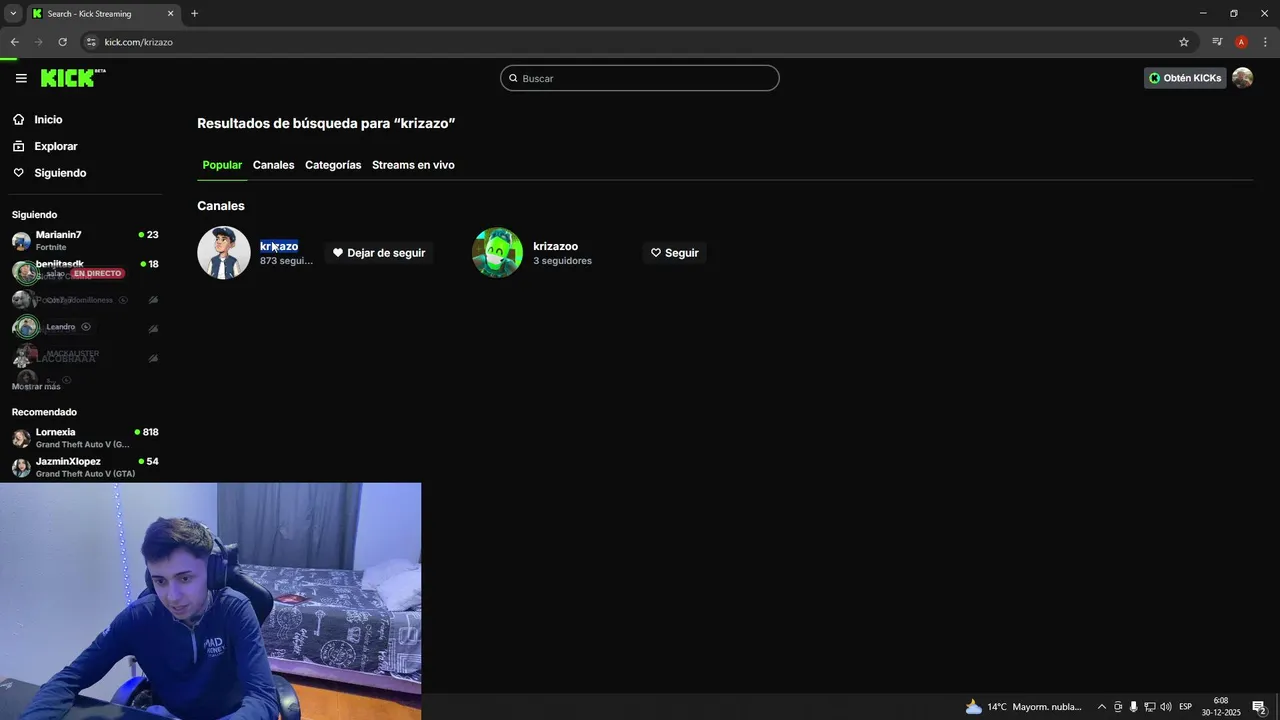Click camera tray icon
Image resolution: width=1280 pixels, height=720 pixels.
pos(1118,707)
